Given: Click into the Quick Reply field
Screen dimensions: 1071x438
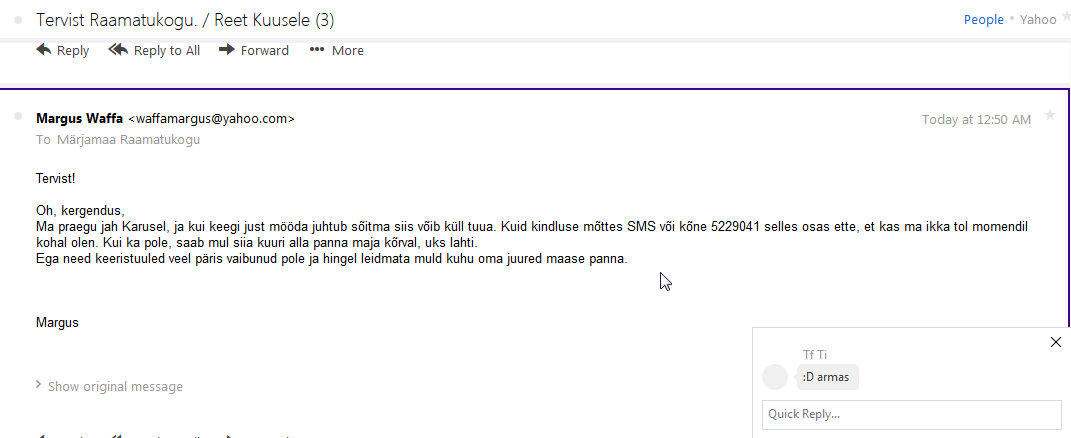Looking at the screenshot, I should [911, 414].
